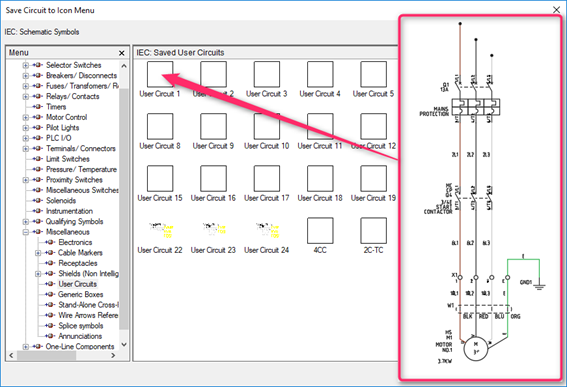Collapse the Miscellaneous tree node

pyautogui.click(x=26, y=232)
